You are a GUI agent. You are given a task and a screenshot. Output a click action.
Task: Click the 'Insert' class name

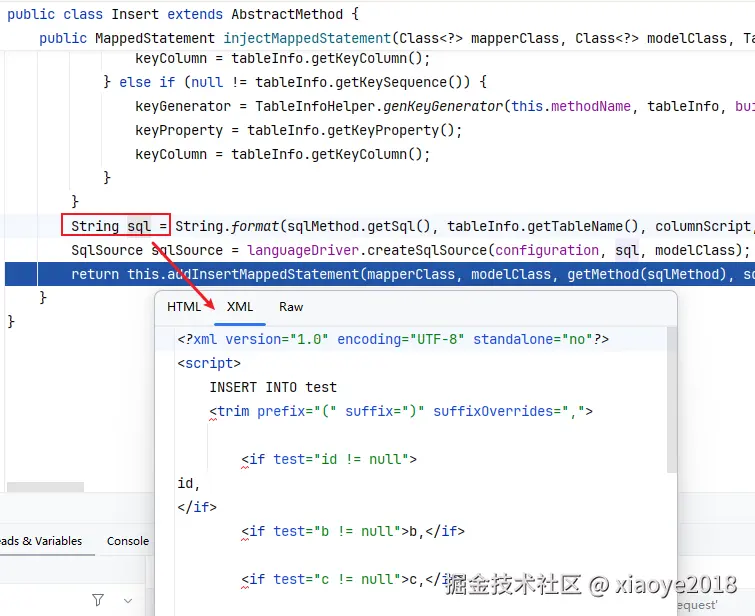click(x=135, y=14)
